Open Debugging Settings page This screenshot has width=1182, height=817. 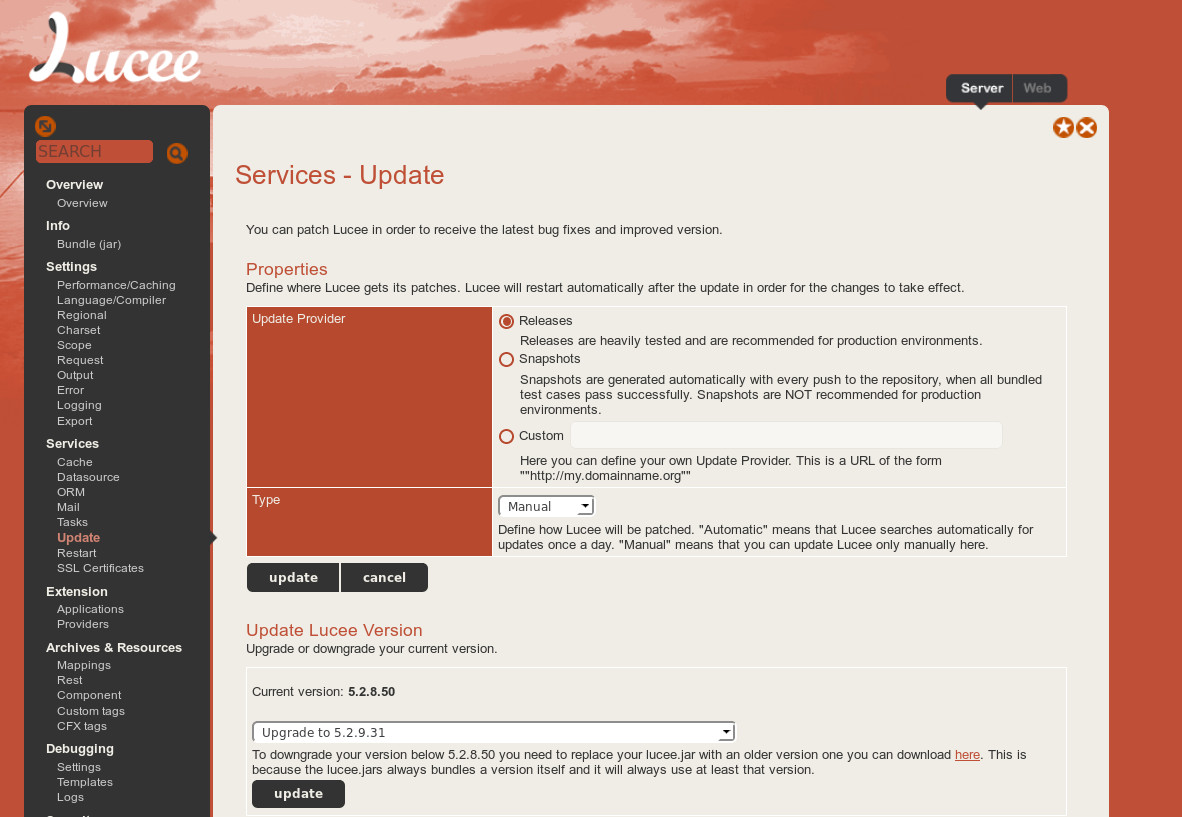pyautogui.click(x=79, y=767)
